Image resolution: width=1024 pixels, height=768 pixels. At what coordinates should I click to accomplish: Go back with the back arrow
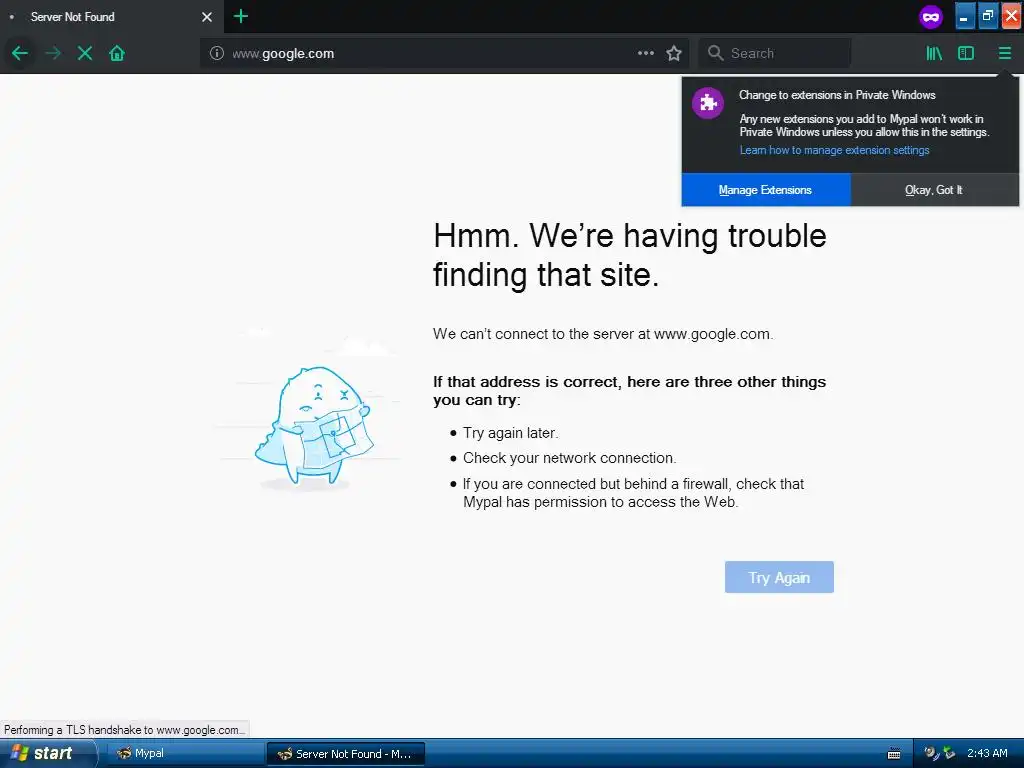click(20, 53)
